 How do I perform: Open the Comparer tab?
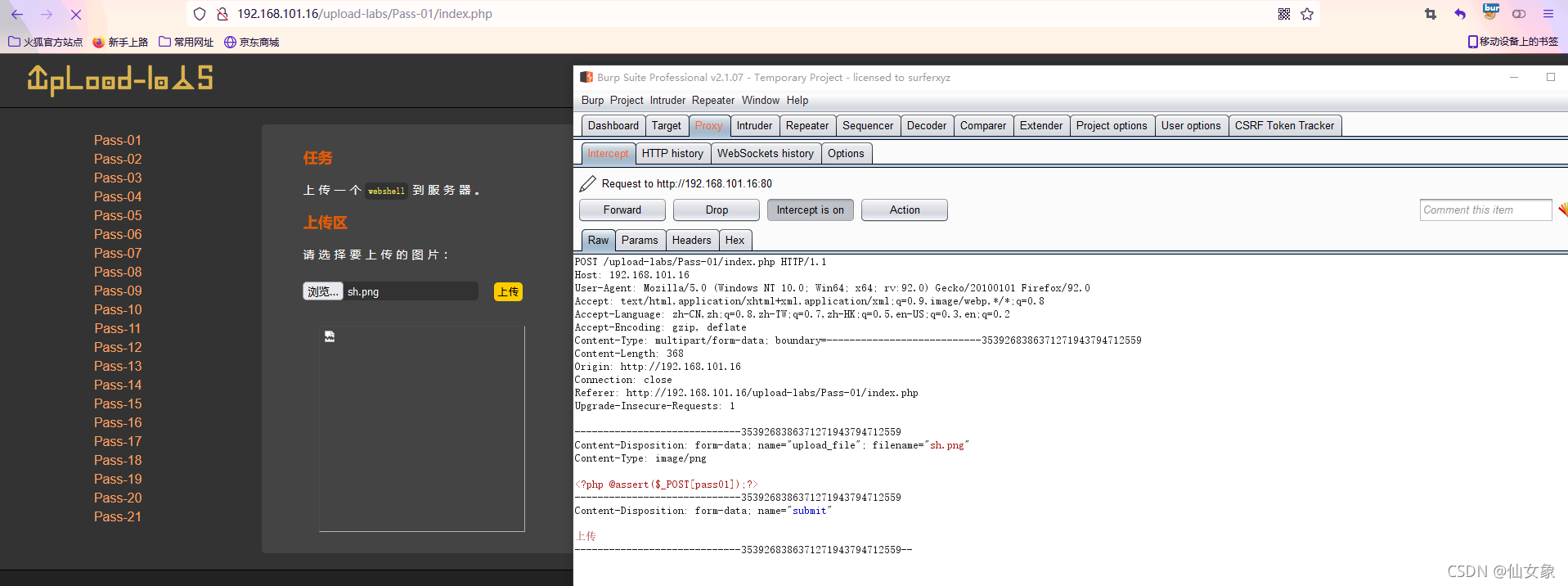click(983, 125)
